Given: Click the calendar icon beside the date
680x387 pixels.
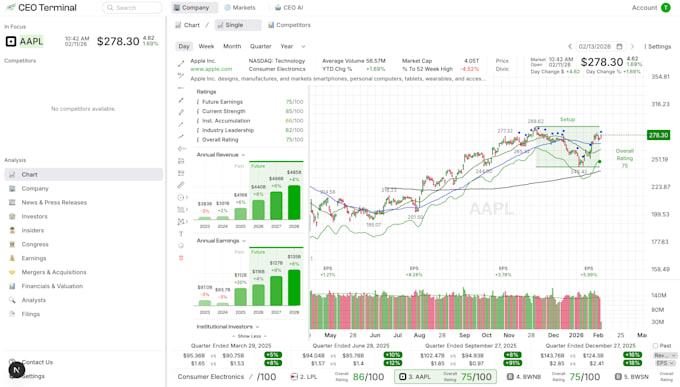Looking at the screenshot, I should tap(619, 46).
